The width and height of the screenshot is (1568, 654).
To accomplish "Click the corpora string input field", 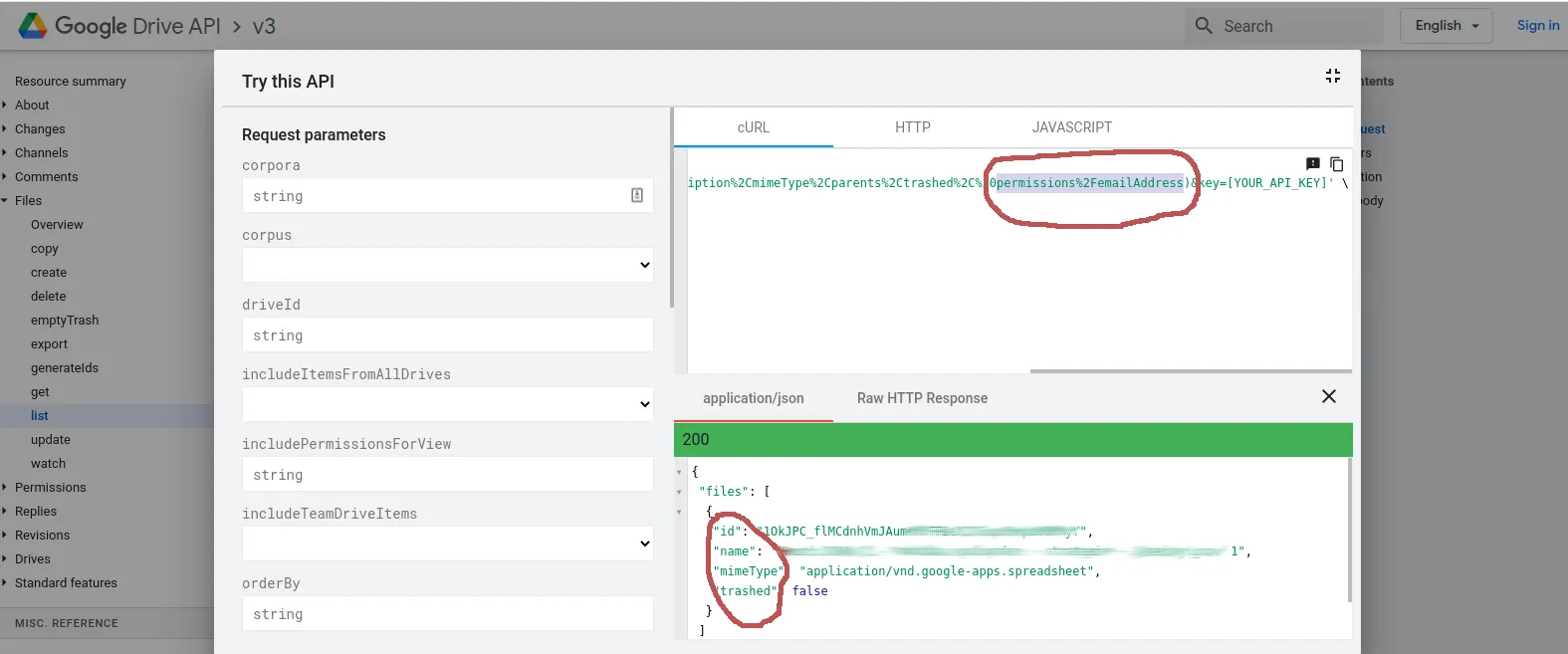I will pyautogui.click(x=448, y=195).
